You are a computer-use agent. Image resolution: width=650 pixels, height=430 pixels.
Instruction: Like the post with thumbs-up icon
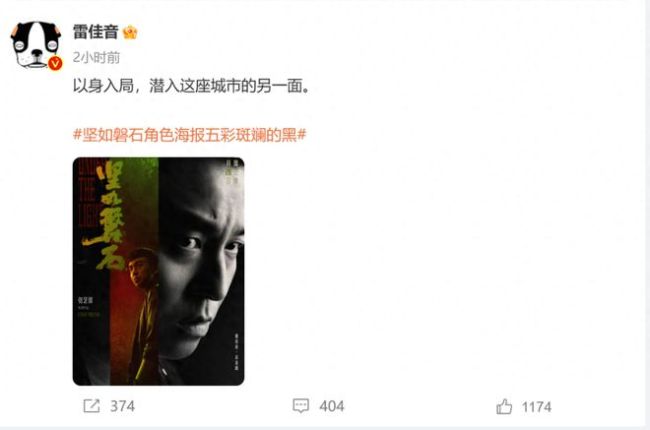(x=504, y=406)
